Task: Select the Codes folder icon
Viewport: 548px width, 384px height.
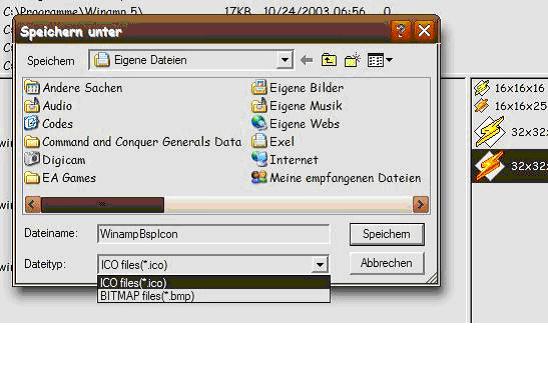Action: tap(31, 123)
